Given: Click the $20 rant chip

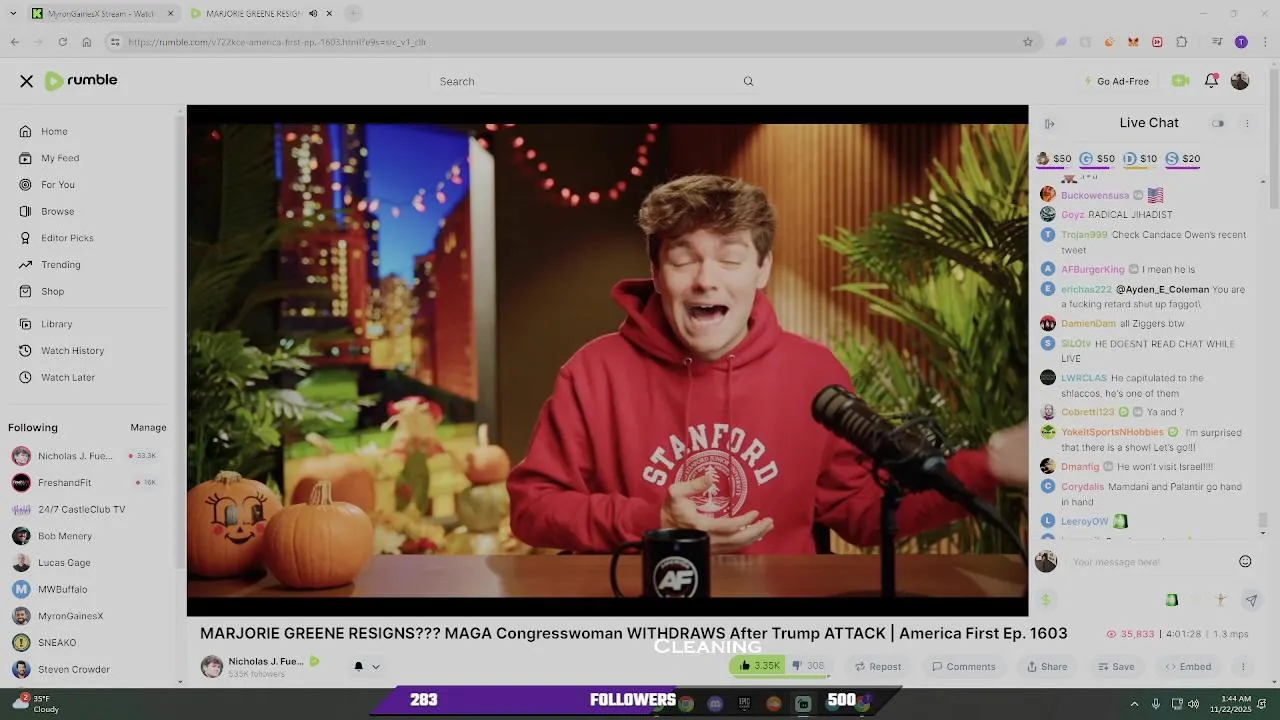Looking at the screenshot, I should [x=1183, y=158].
